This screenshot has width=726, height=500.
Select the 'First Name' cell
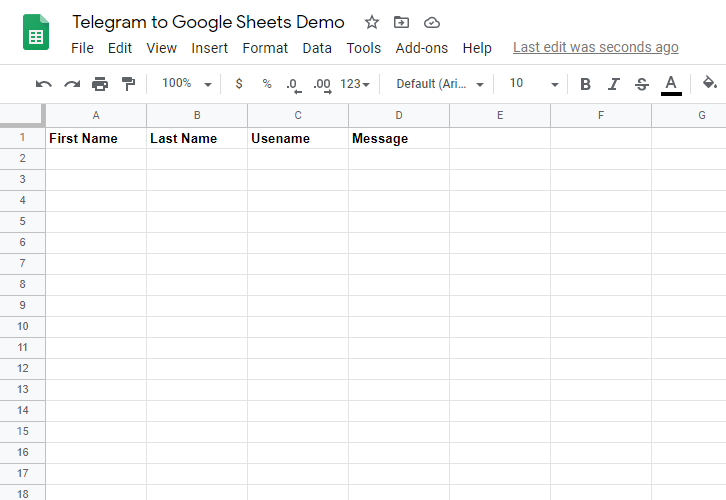click(x=96, y=138)
